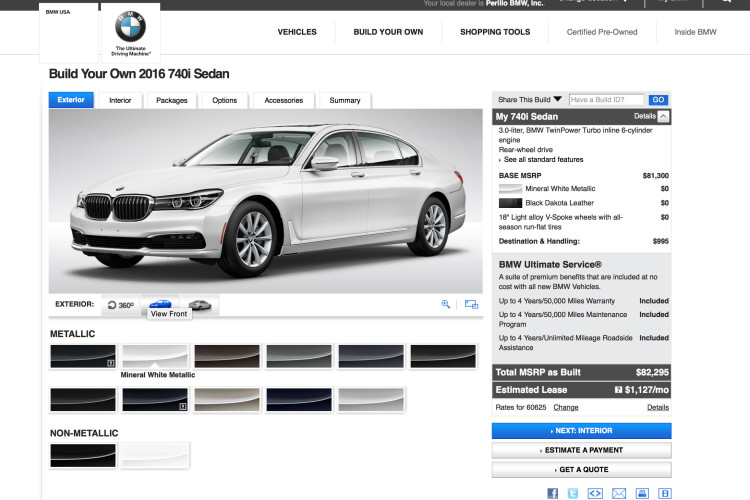Click GET A QUOTE
Image resolution: width=750 pixels, height=500 pixels.
click(x=582, y=470)
